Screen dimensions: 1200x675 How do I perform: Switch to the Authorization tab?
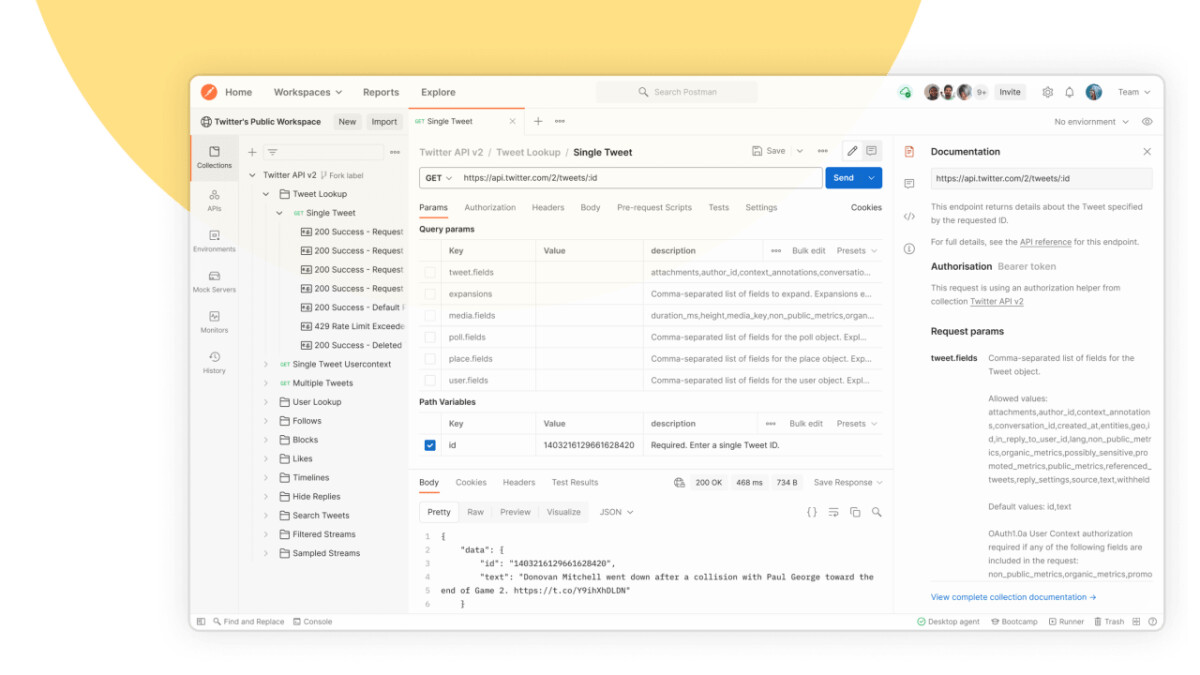[x=490, y=207]
